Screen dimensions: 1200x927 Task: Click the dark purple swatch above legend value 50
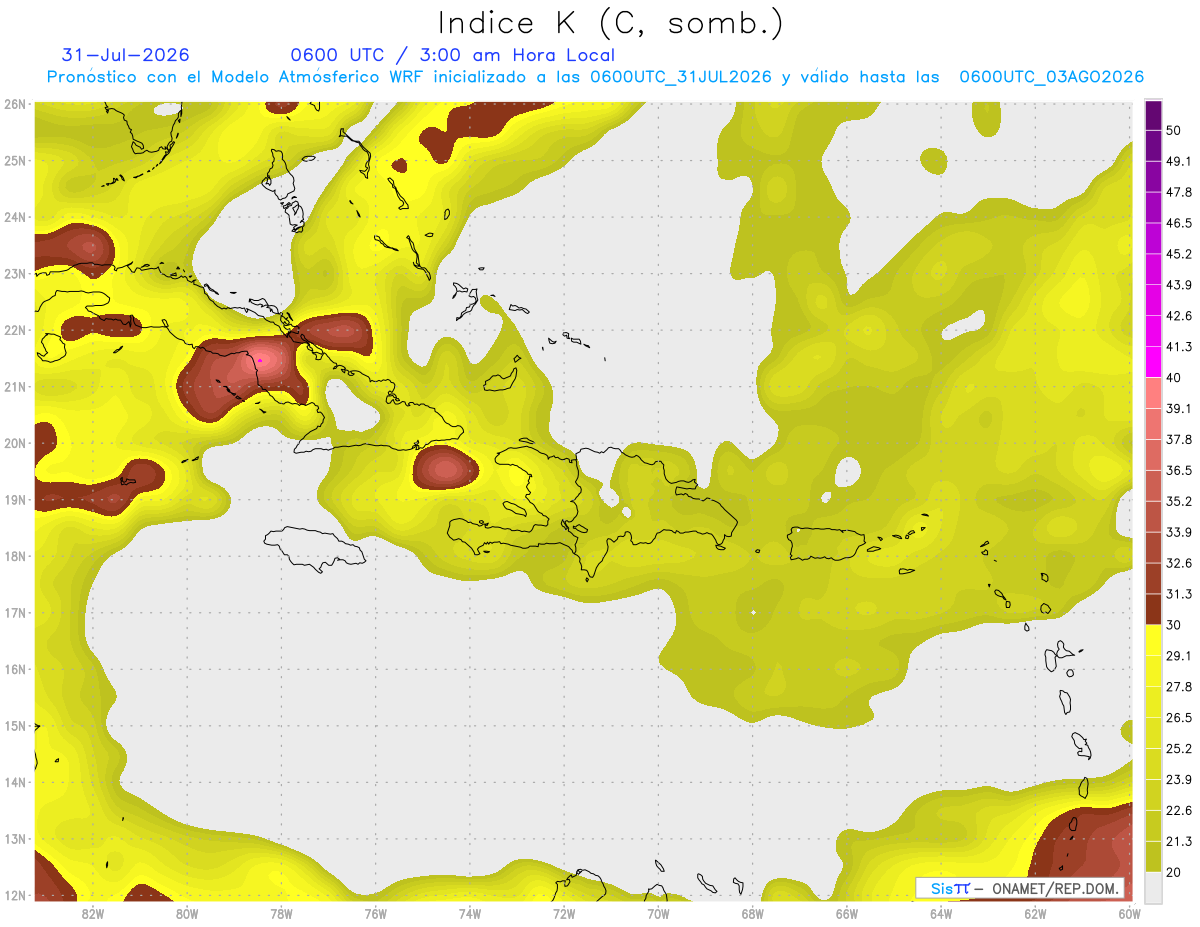tap(1153, 116)
